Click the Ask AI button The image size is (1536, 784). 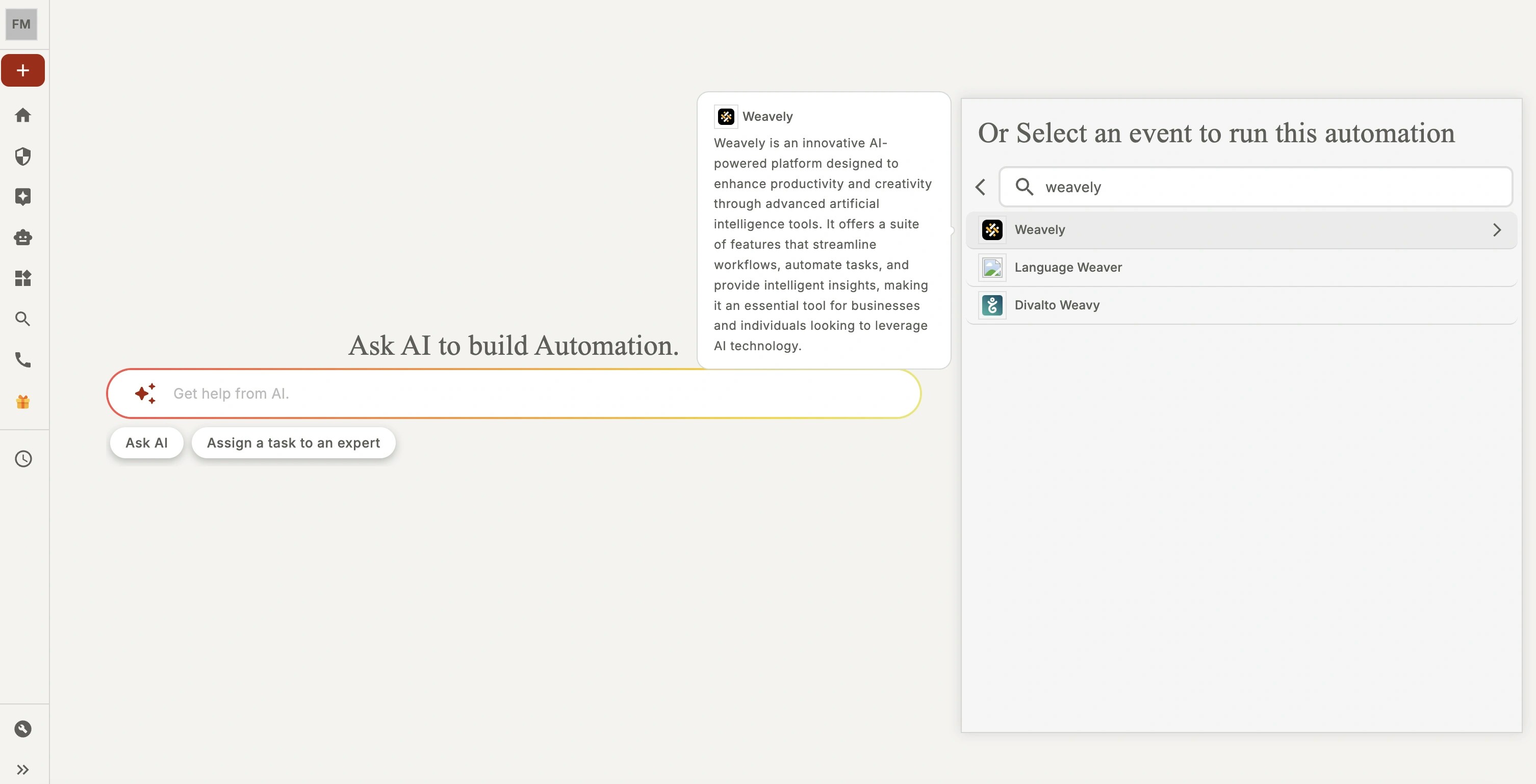[146, 442]
